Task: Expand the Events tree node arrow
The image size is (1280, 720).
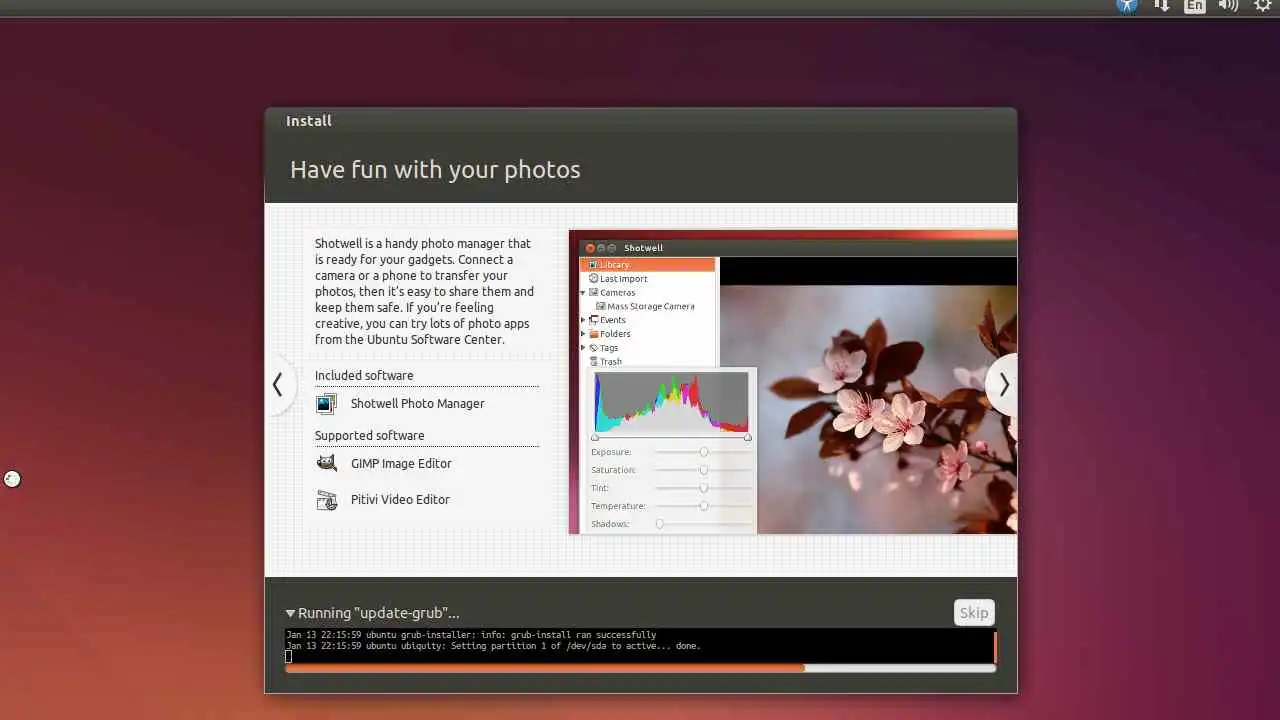Action: 583,320
